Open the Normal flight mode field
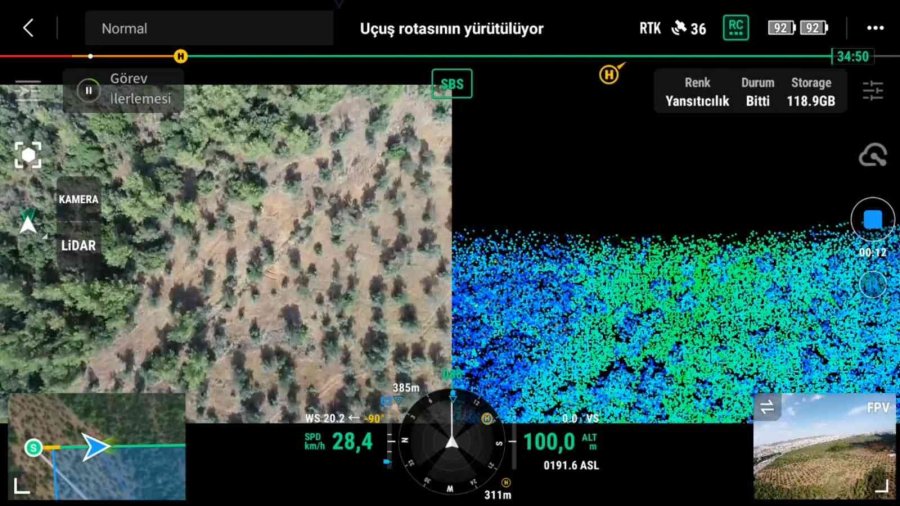The width and height of the screenshot is (900, 506). click(x=208, y=28)
